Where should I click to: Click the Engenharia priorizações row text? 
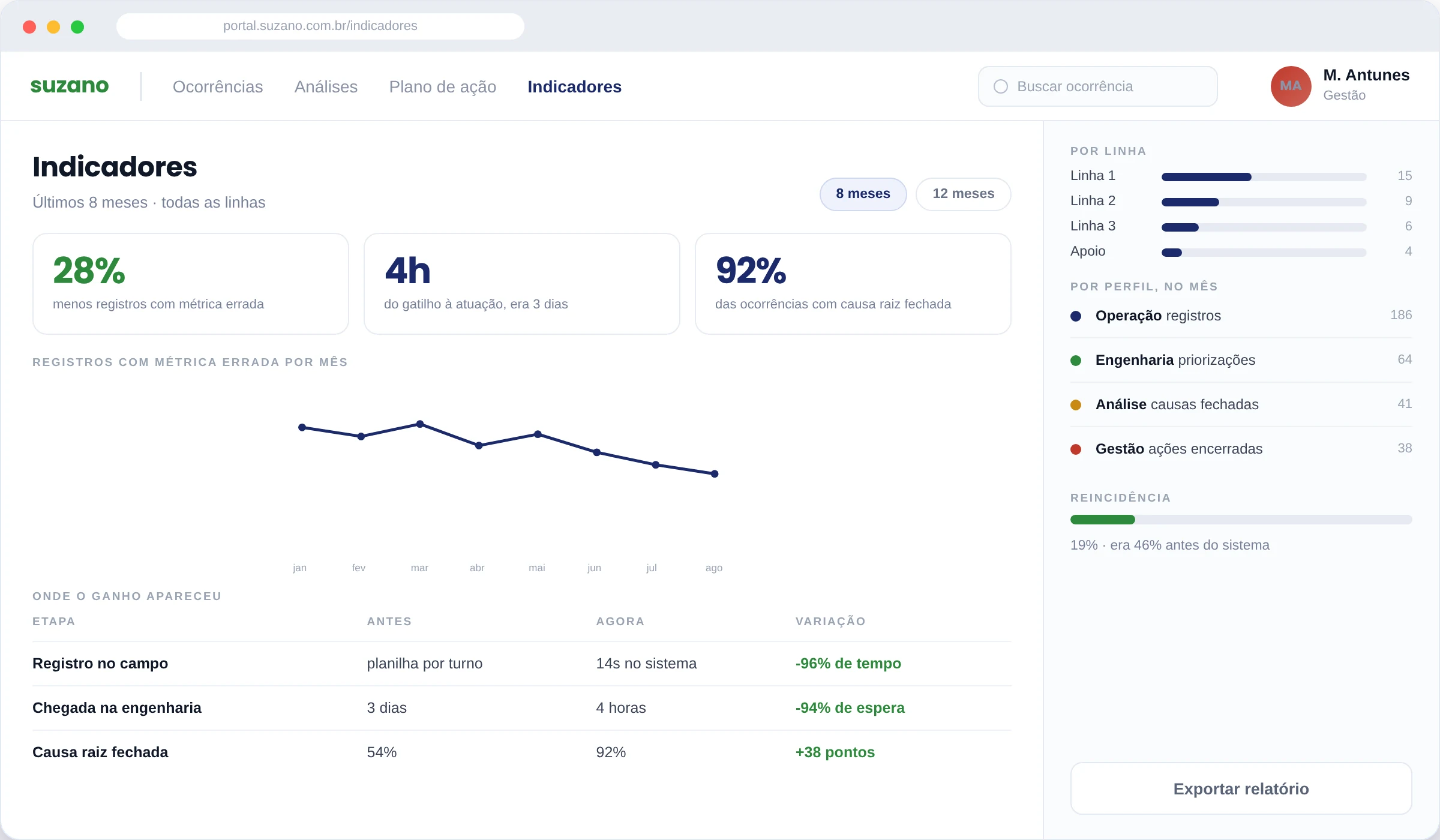1175,360
